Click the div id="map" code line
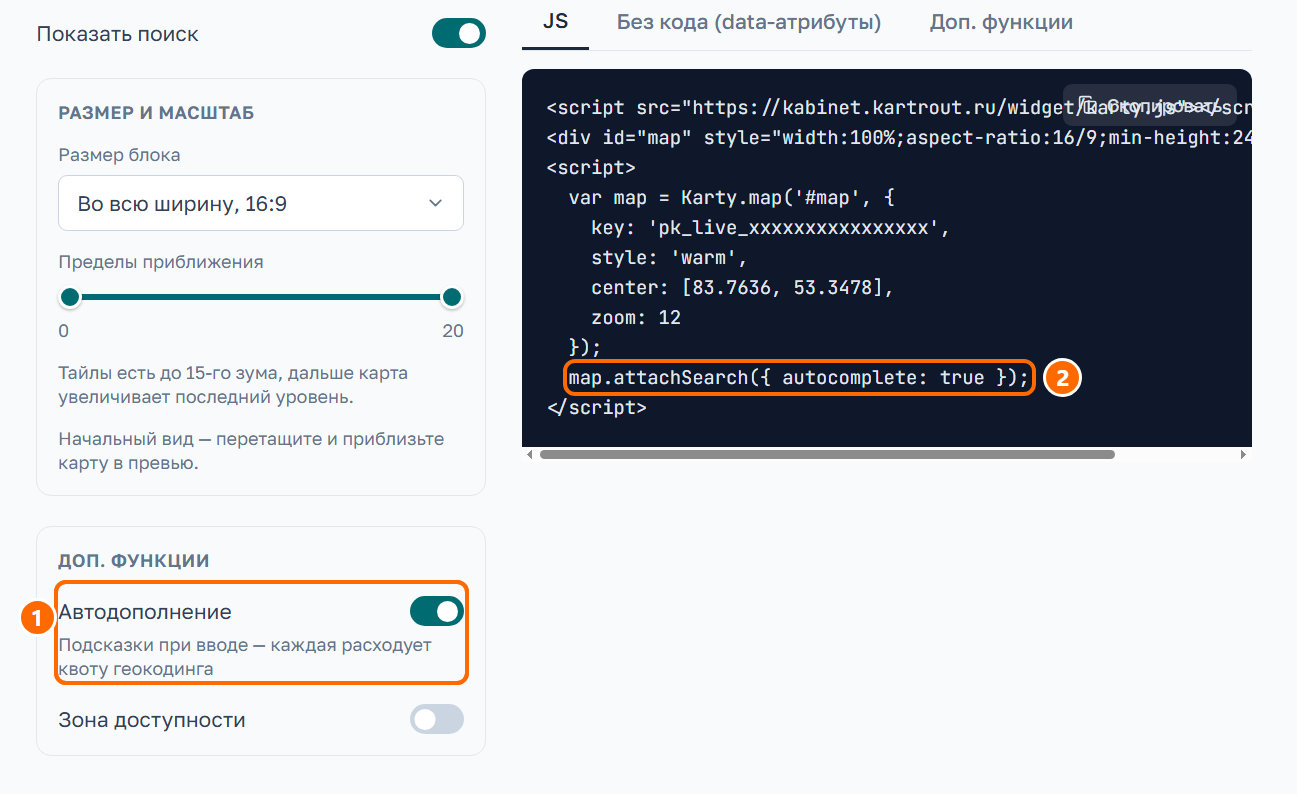Viewport: 1297px width, 794px height. [x=899, y=138]
